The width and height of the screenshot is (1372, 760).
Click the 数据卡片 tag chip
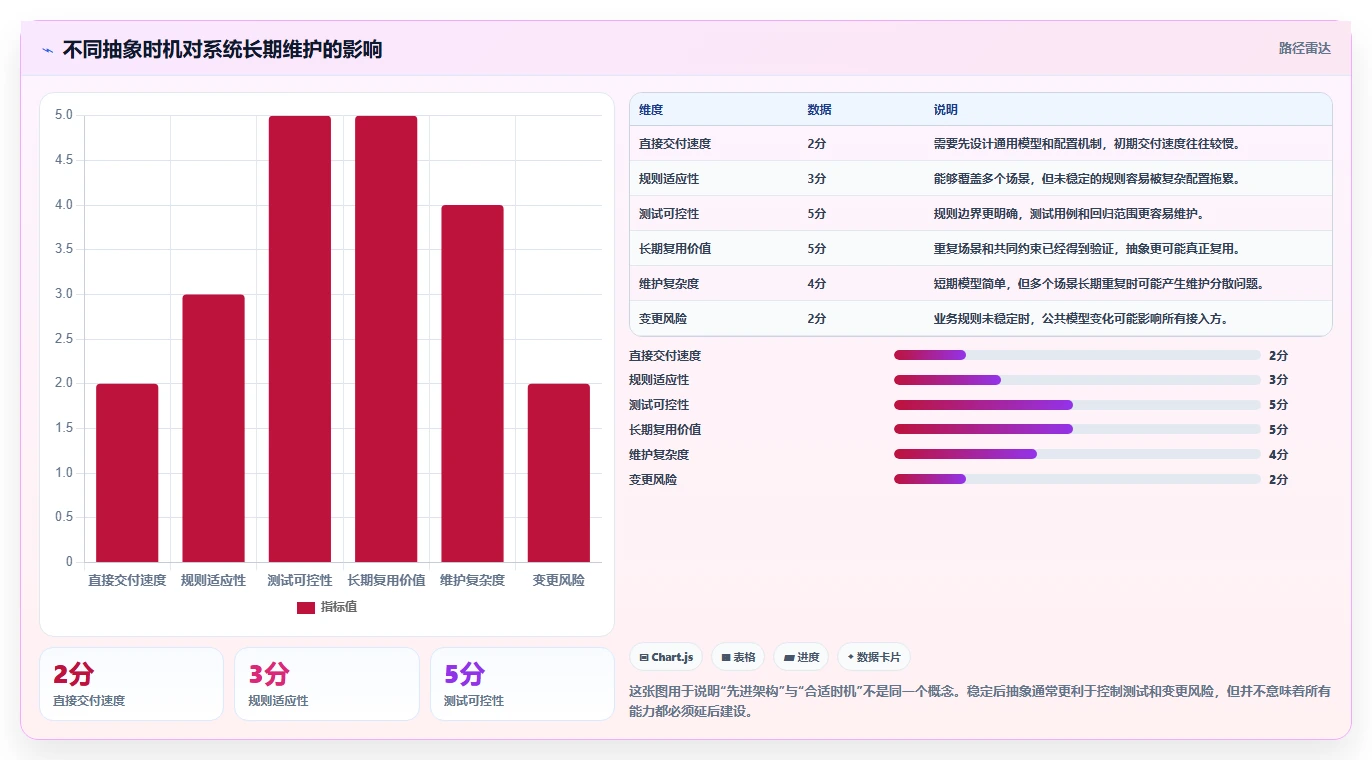pyautogui.click(x=874, y=657)
